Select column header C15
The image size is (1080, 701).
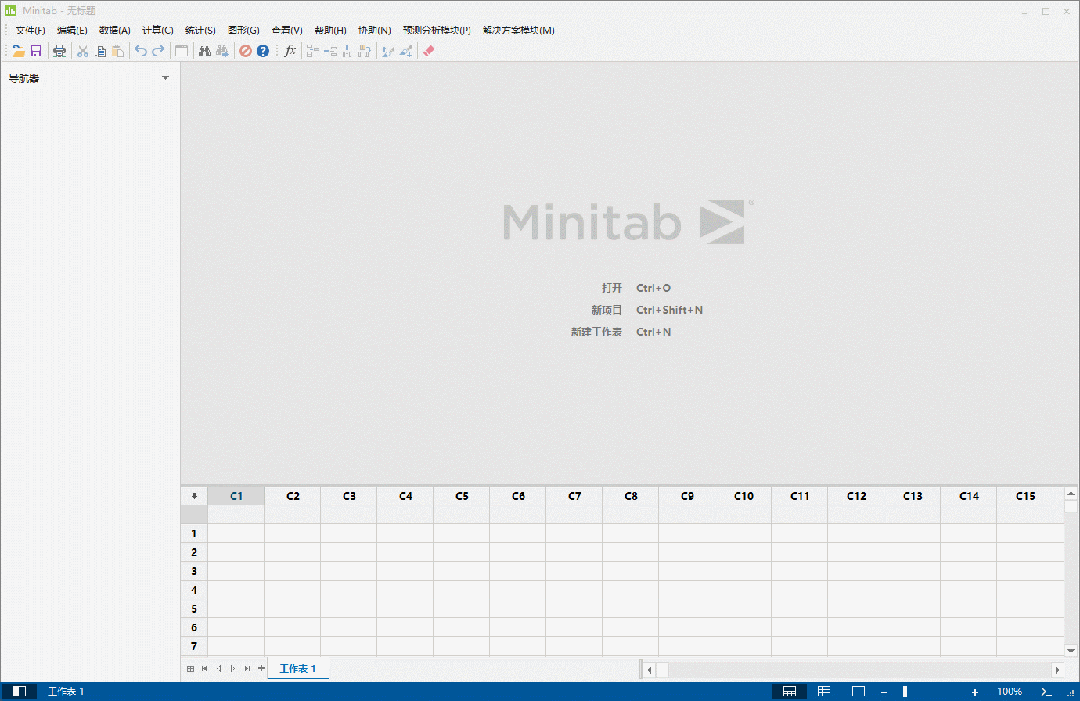point(1025,496)
